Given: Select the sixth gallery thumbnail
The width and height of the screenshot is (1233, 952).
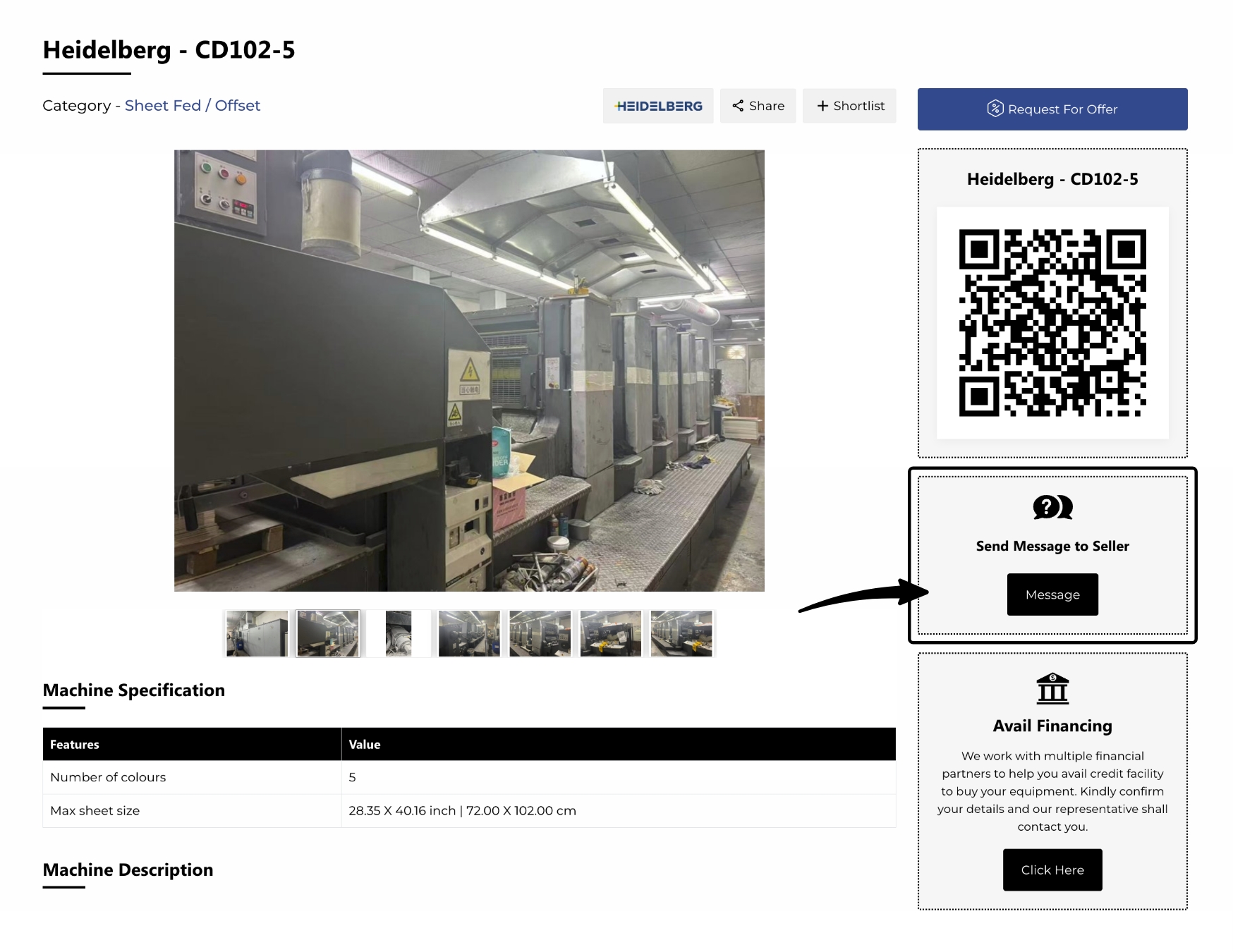Looking at the screenshot, I should pos(611,633).
